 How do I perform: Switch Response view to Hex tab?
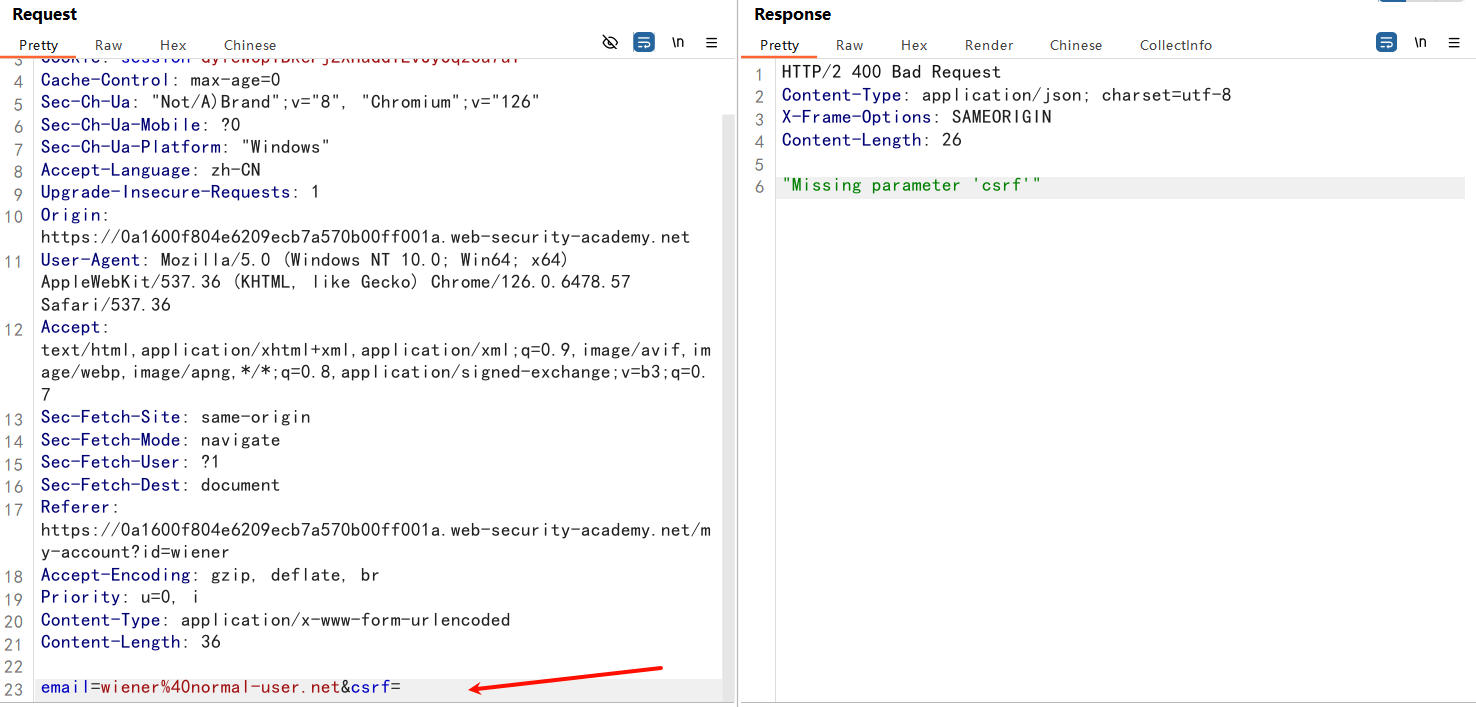click(914, 45)
